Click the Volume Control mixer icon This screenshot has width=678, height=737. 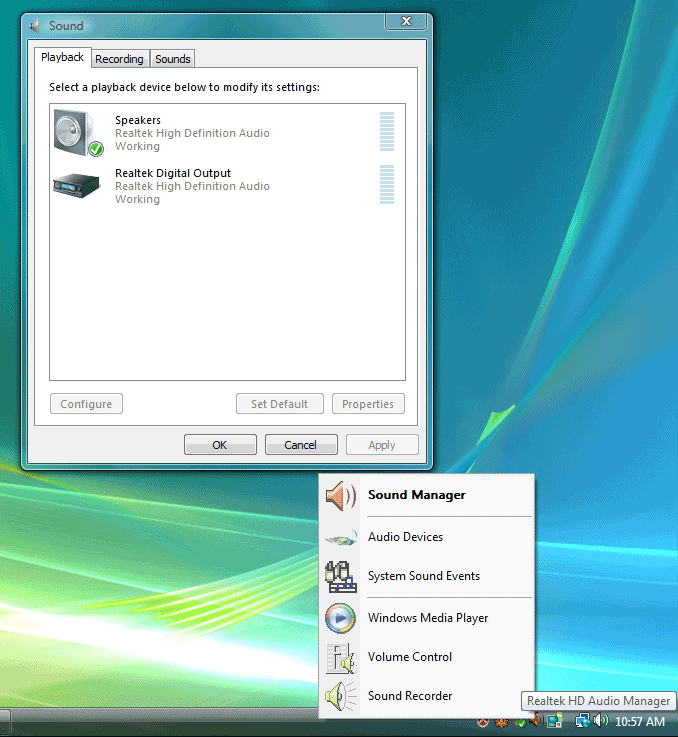click(x=341, y=658)
